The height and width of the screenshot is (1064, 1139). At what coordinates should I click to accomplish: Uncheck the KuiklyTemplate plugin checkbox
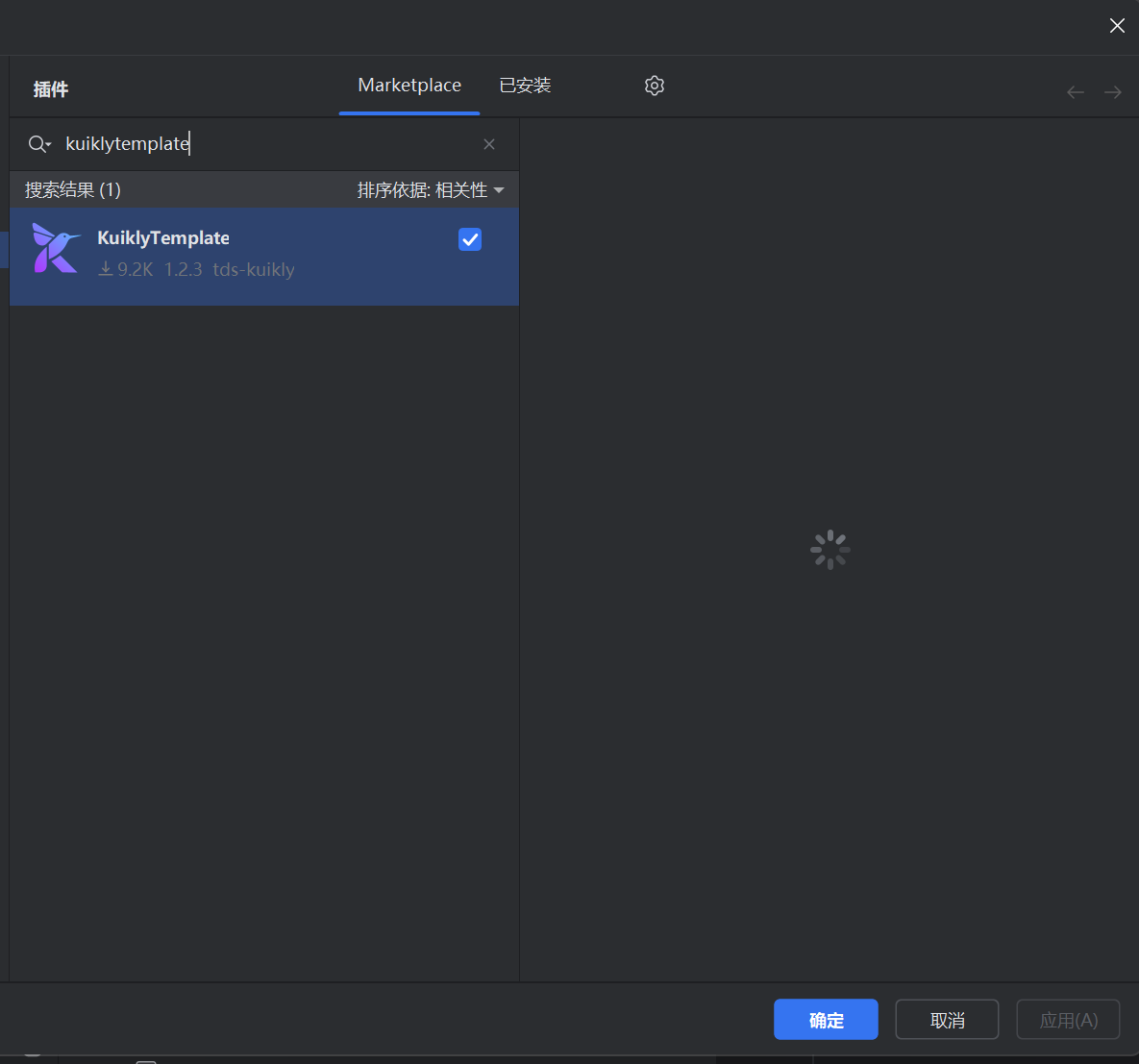pos(470,239)
